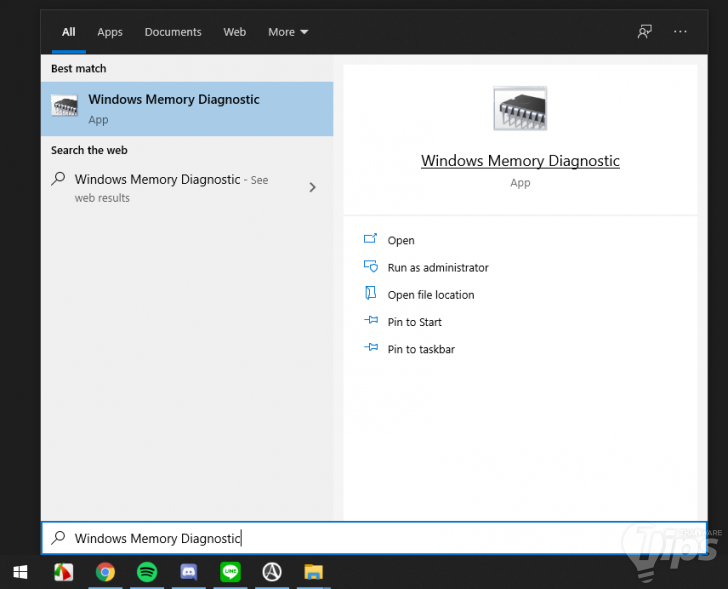The height and width of the screenshot is (589, 728).
Task: Choose Open in the preview pane
Action: click(401, 240)
